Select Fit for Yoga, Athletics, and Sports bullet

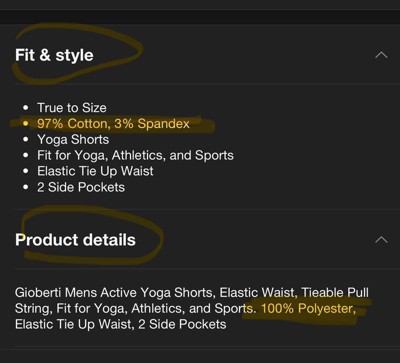135,156
